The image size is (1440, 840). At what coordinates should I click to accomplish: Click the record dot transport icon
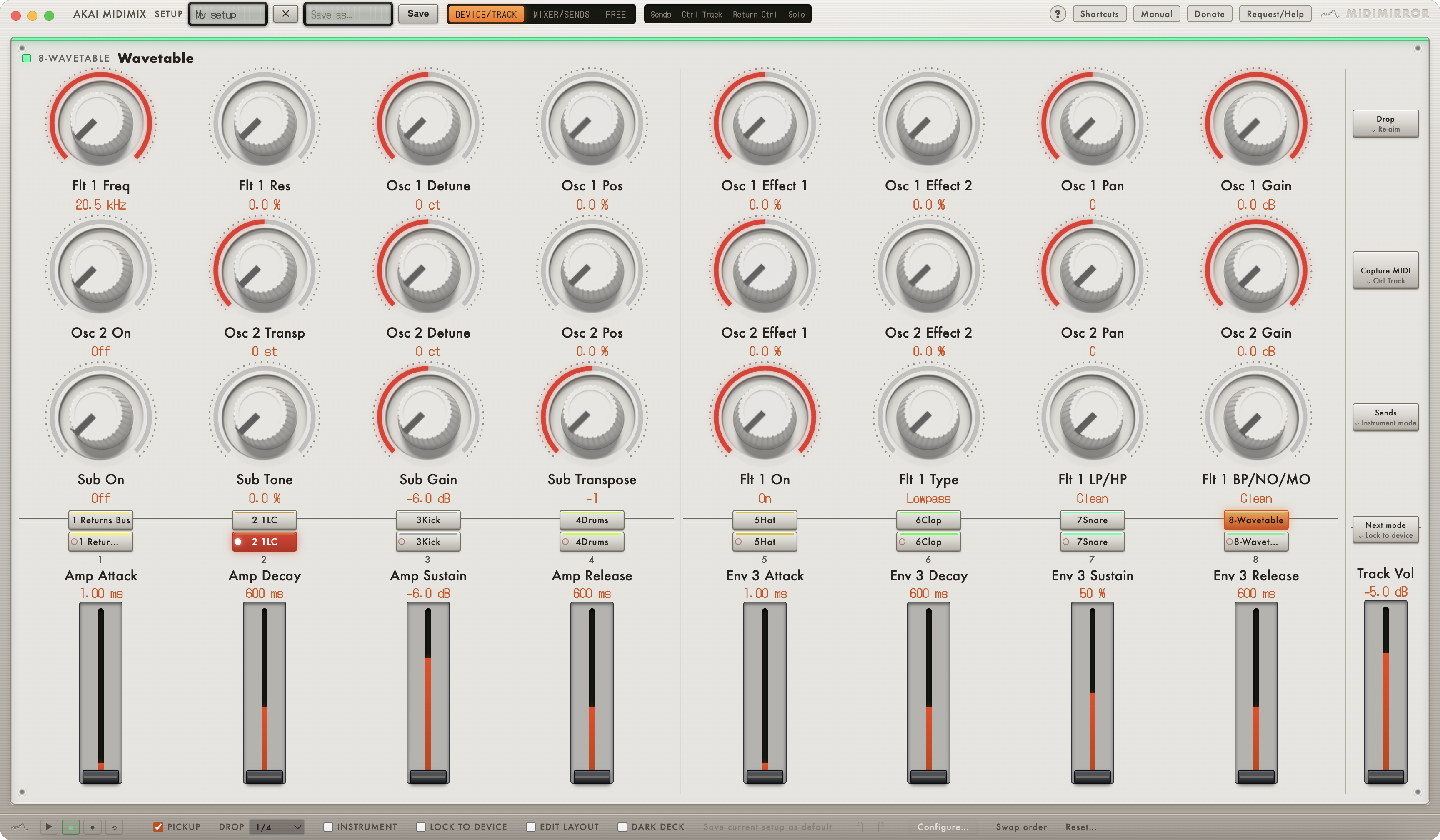coord(92,826)
